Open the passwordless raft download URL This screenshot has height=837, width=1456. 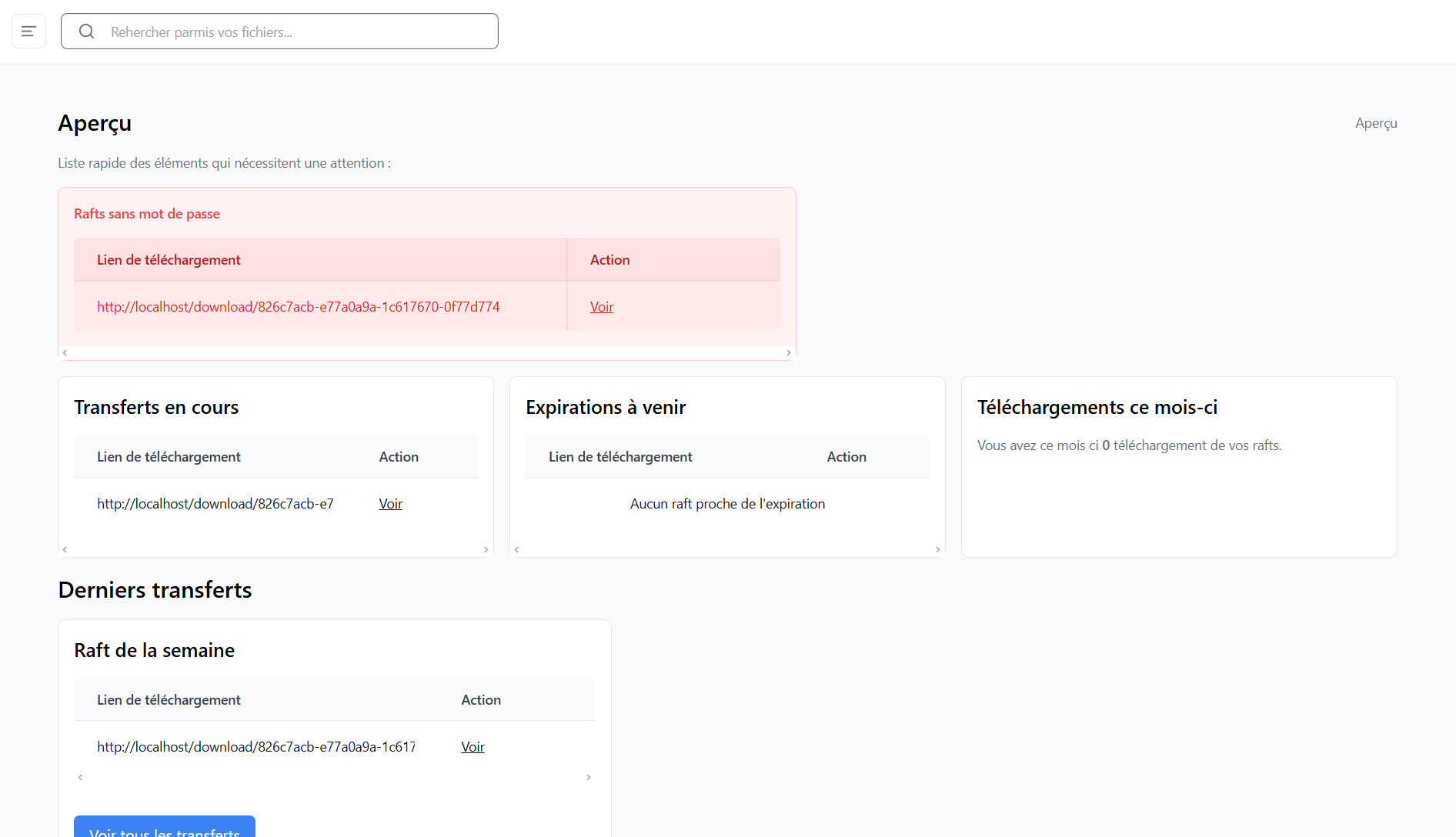(x=298, y=307)
